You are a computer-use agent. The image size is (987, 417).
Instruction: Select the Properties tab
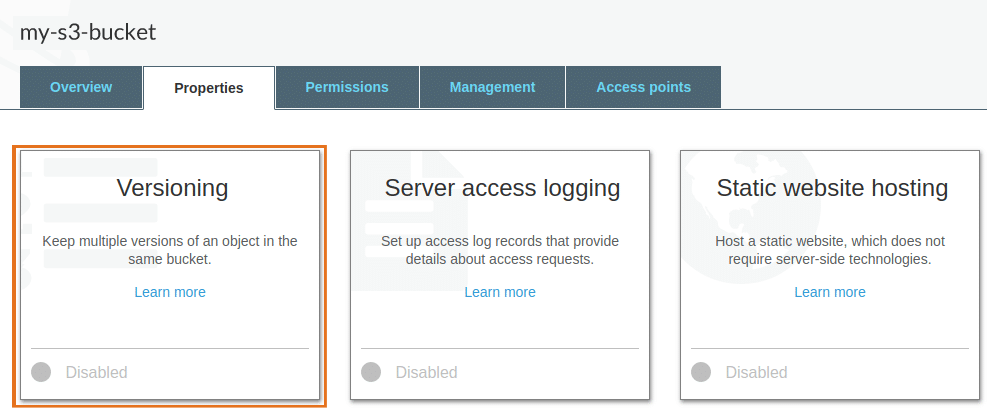pyautogui.click(x=209, y=88)
